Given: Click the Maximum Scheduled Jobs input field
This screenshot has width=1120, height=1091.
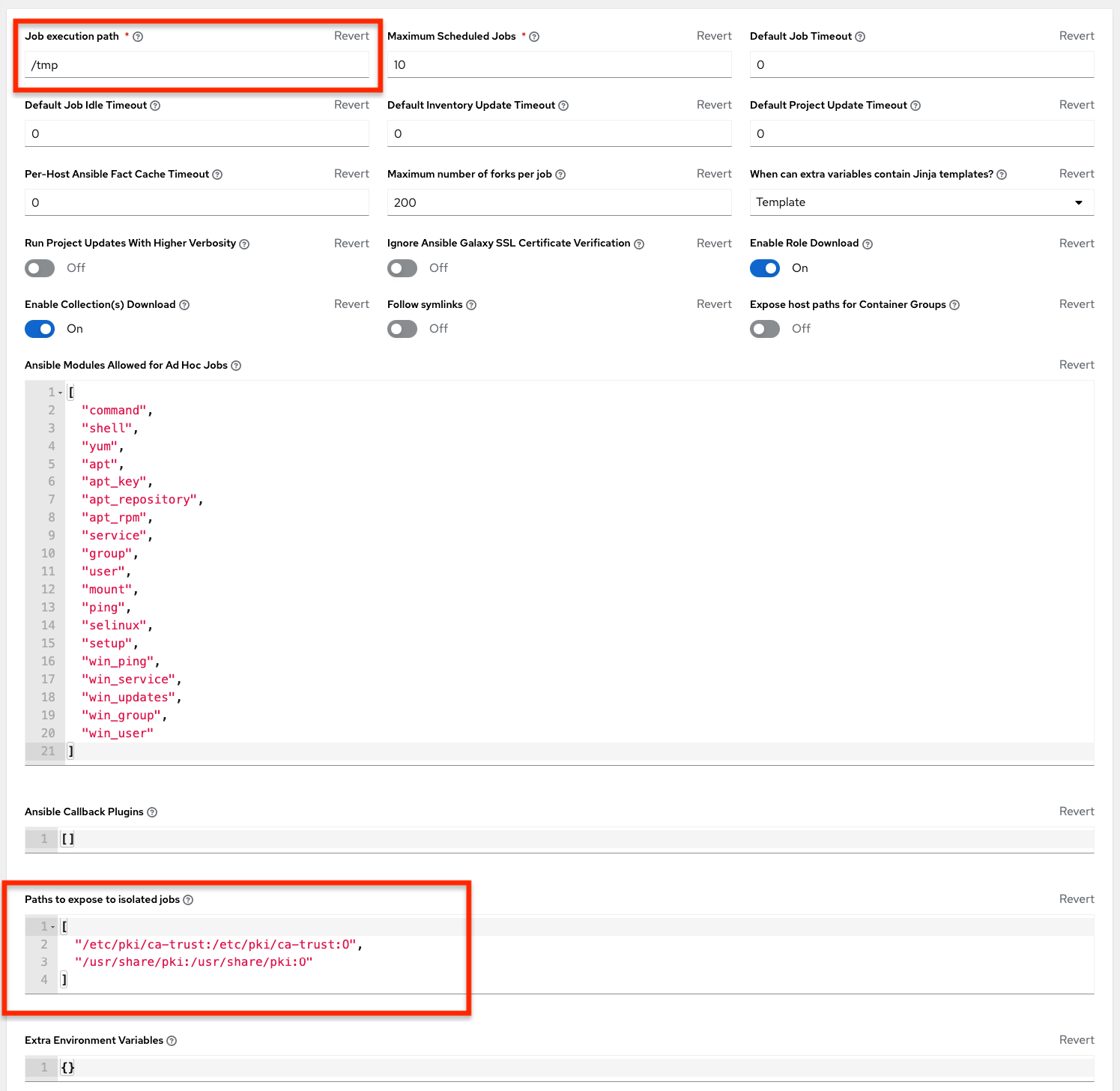Looking at the screenshot, I should [x=559, y=65].
